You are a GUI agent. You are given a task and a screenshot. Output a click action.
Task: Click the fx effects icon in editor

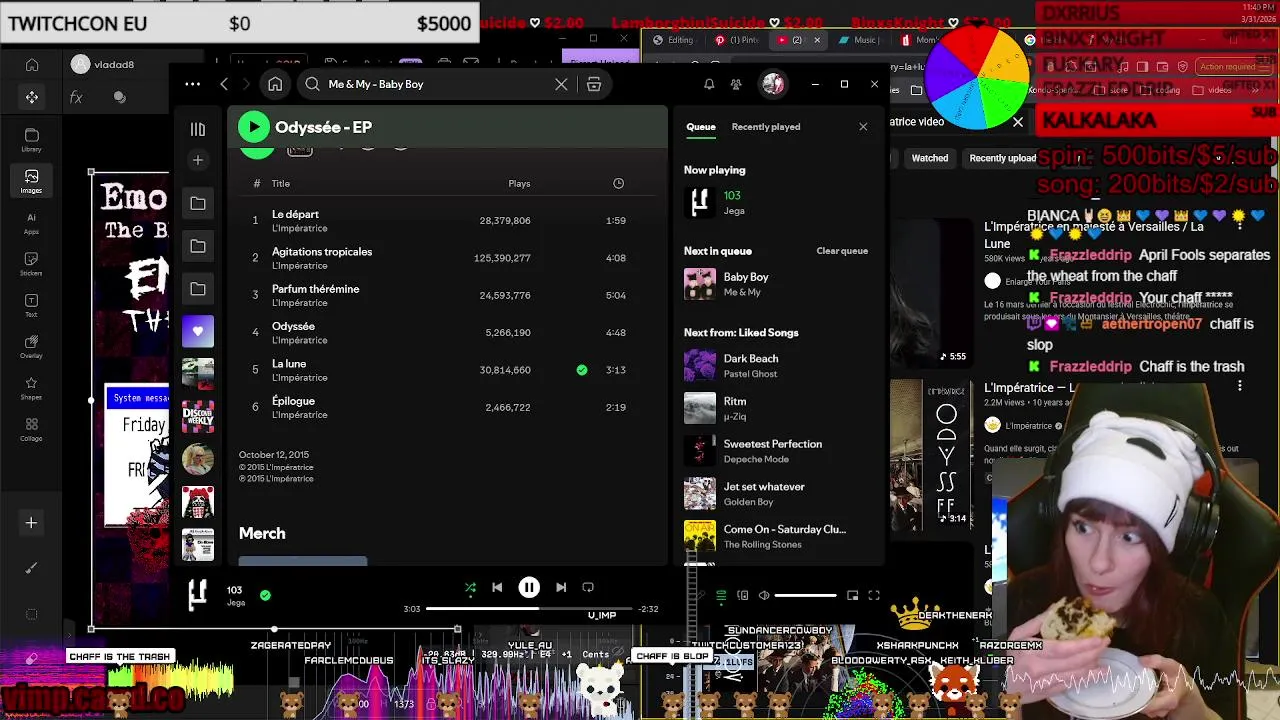pos(76,97)
